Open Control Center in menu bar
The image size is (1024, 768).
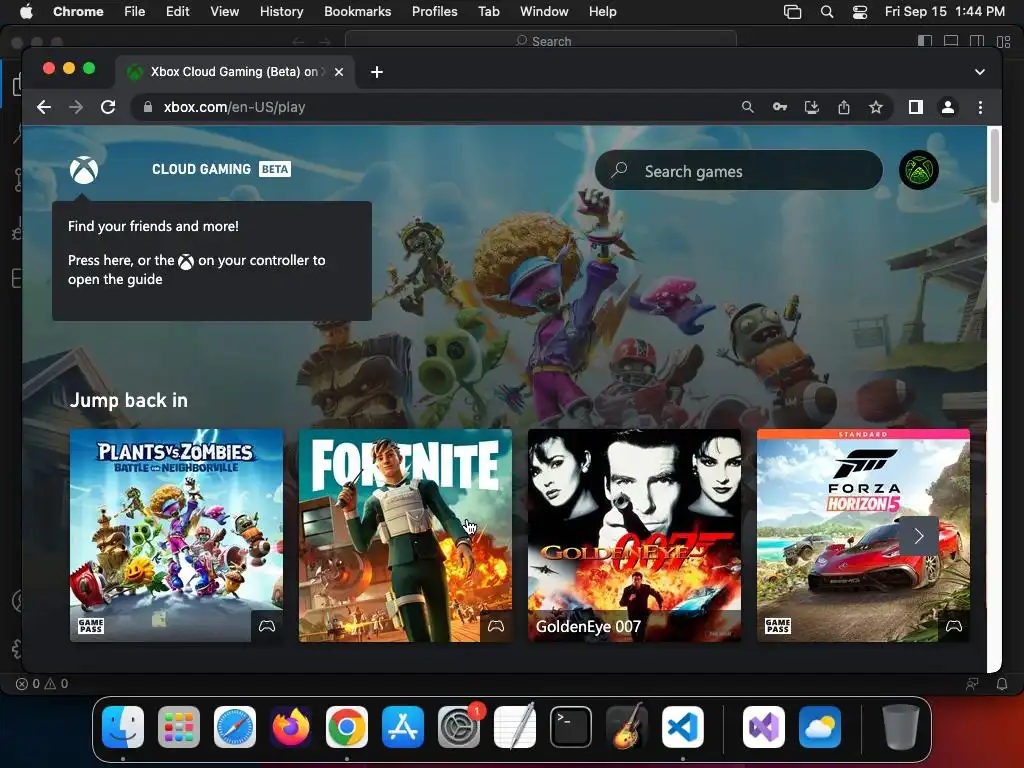pyautogui.click(x=859, y=12)
